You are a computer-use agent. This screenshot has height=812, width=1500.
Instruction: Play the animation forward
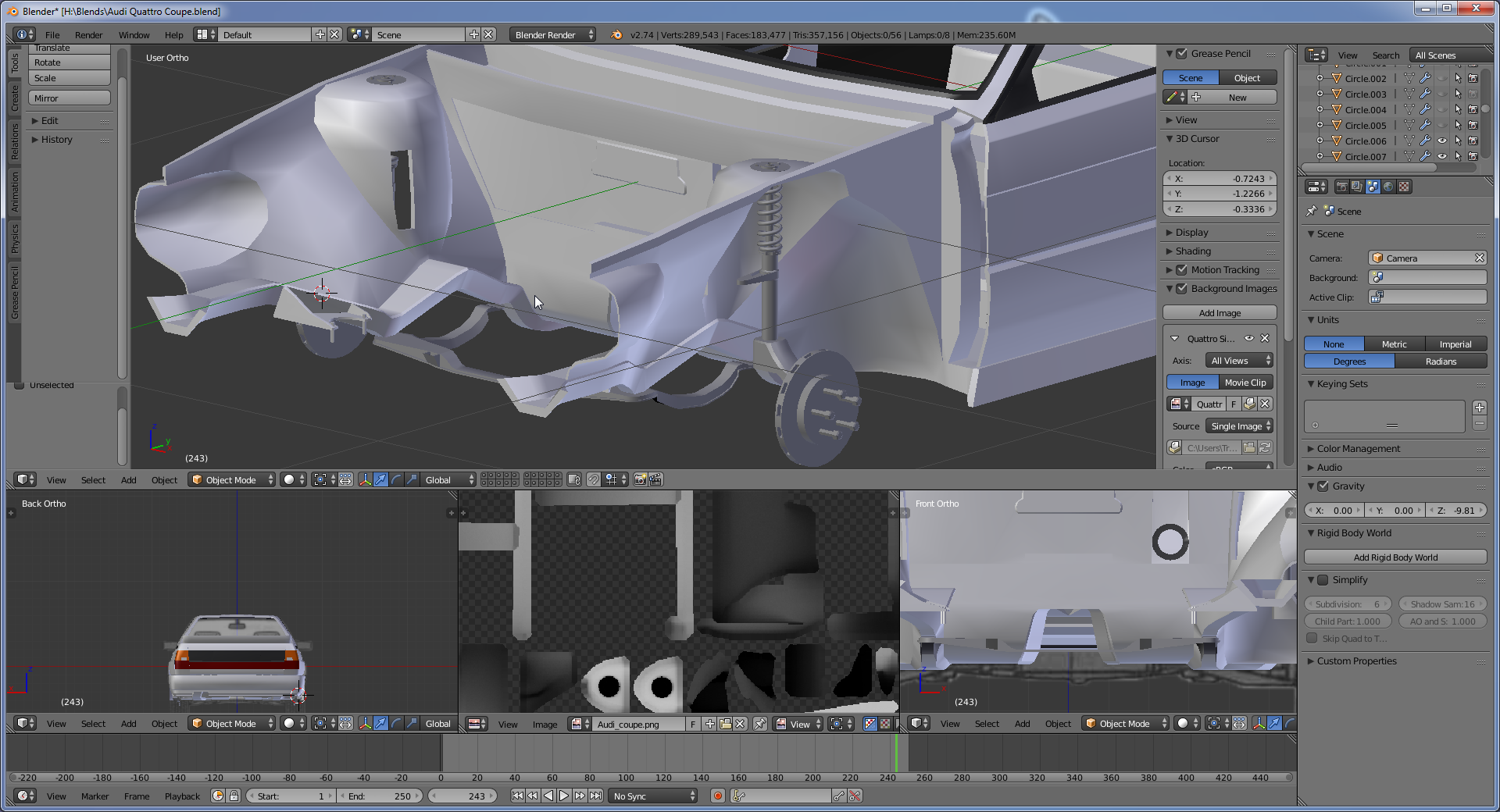[x=564, y=796]
